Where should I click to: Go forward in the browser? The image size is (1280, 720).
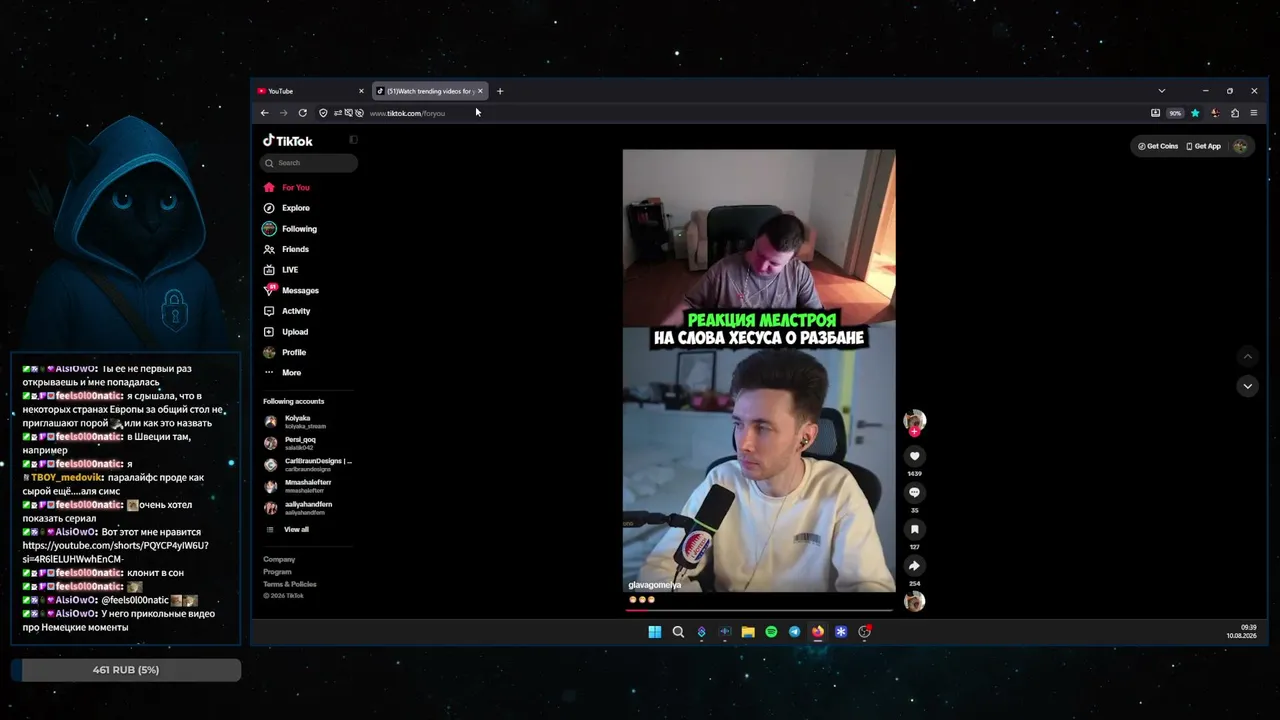[x=284, y=113]
